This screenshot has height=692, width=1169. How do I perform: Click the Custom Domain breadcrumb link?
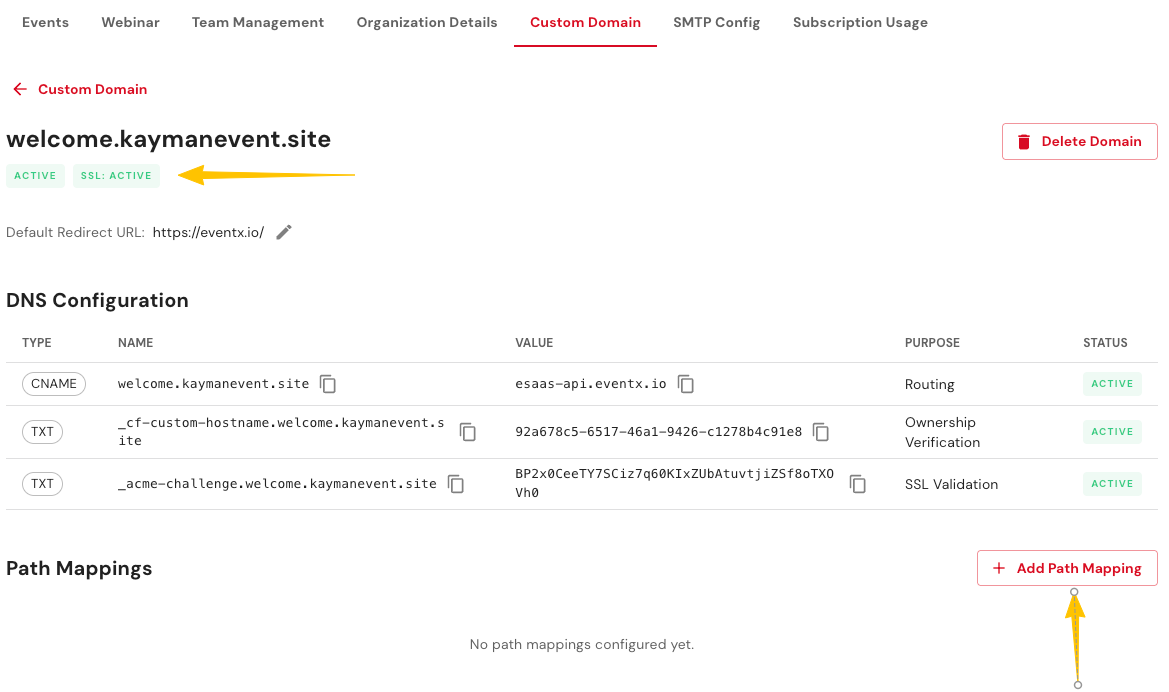92,89
